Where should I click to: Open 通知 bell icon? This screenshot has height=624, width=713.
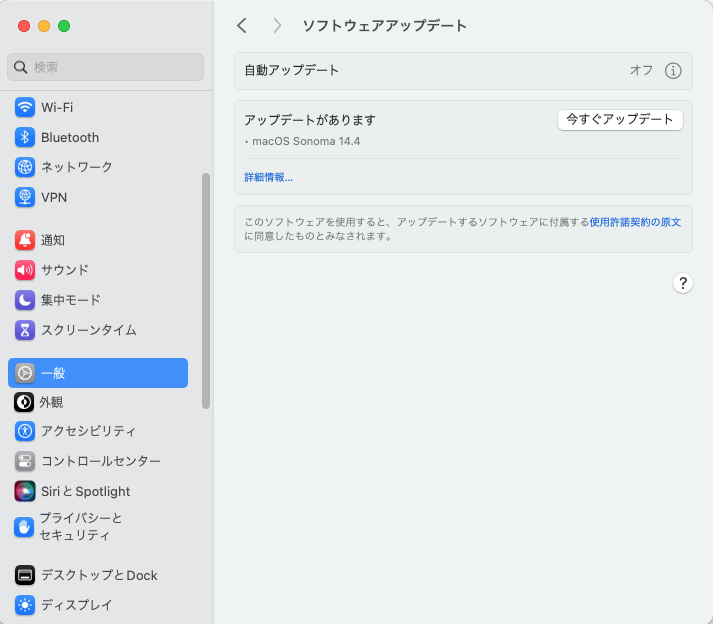pyautogui.click(x=25, y=240)
